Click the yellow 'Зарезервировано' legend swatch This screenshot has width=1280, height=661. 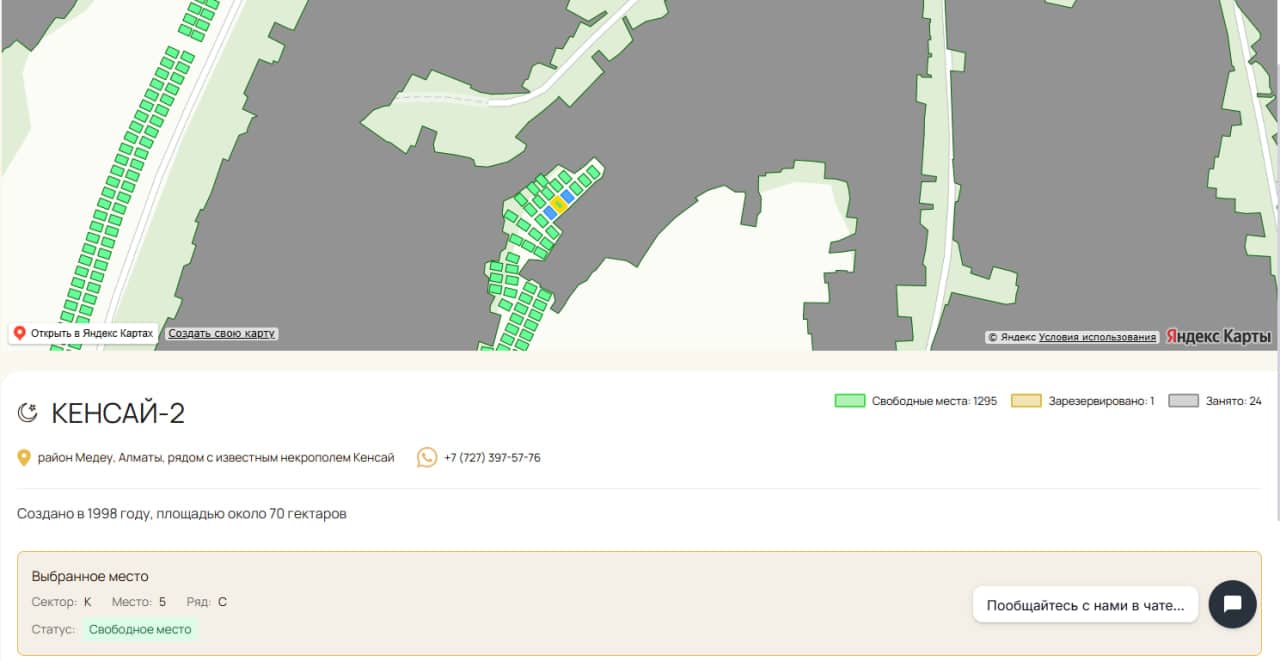(1025, 401)
